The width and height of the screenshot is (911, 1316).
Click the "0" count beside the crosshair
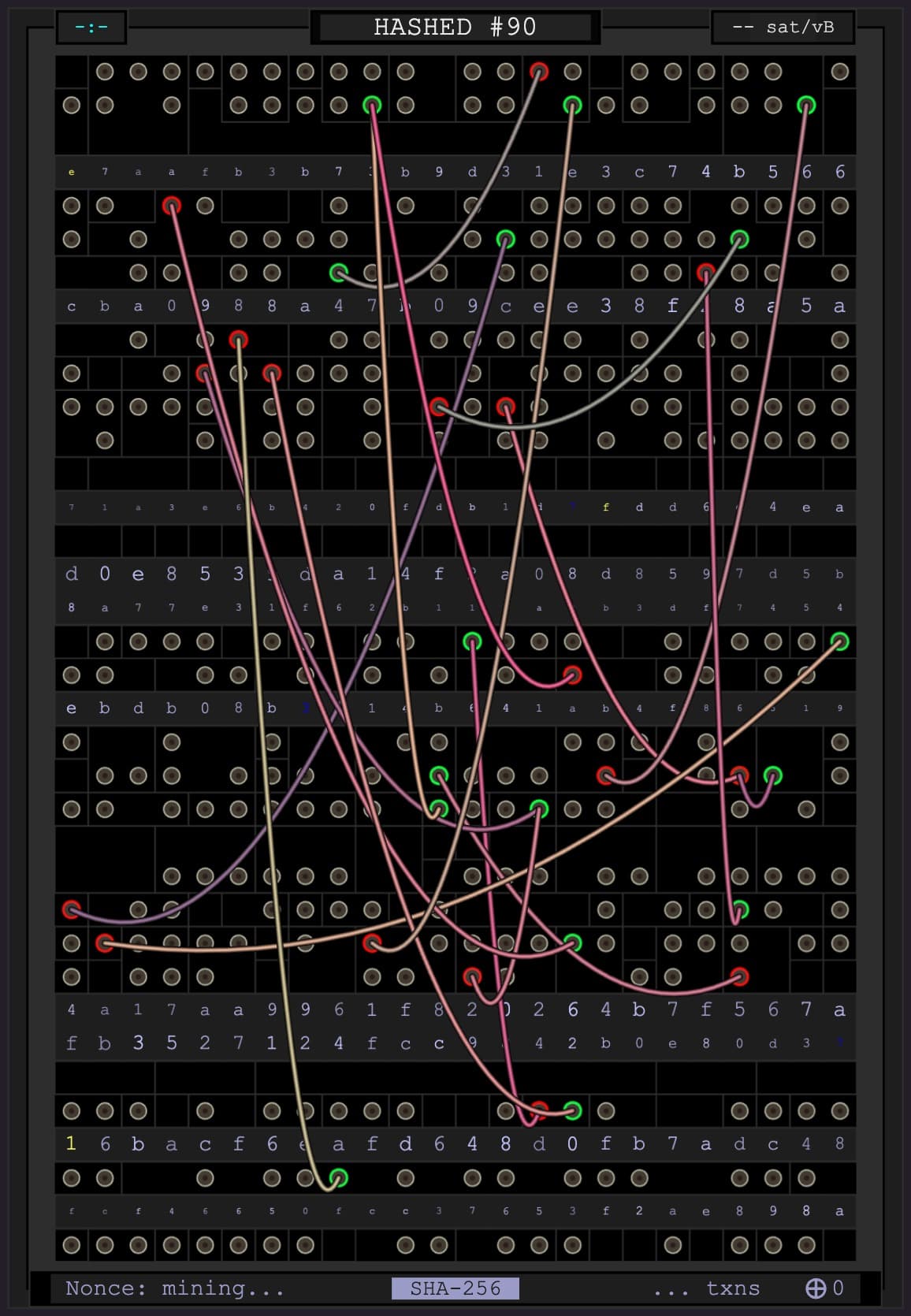838,1288
